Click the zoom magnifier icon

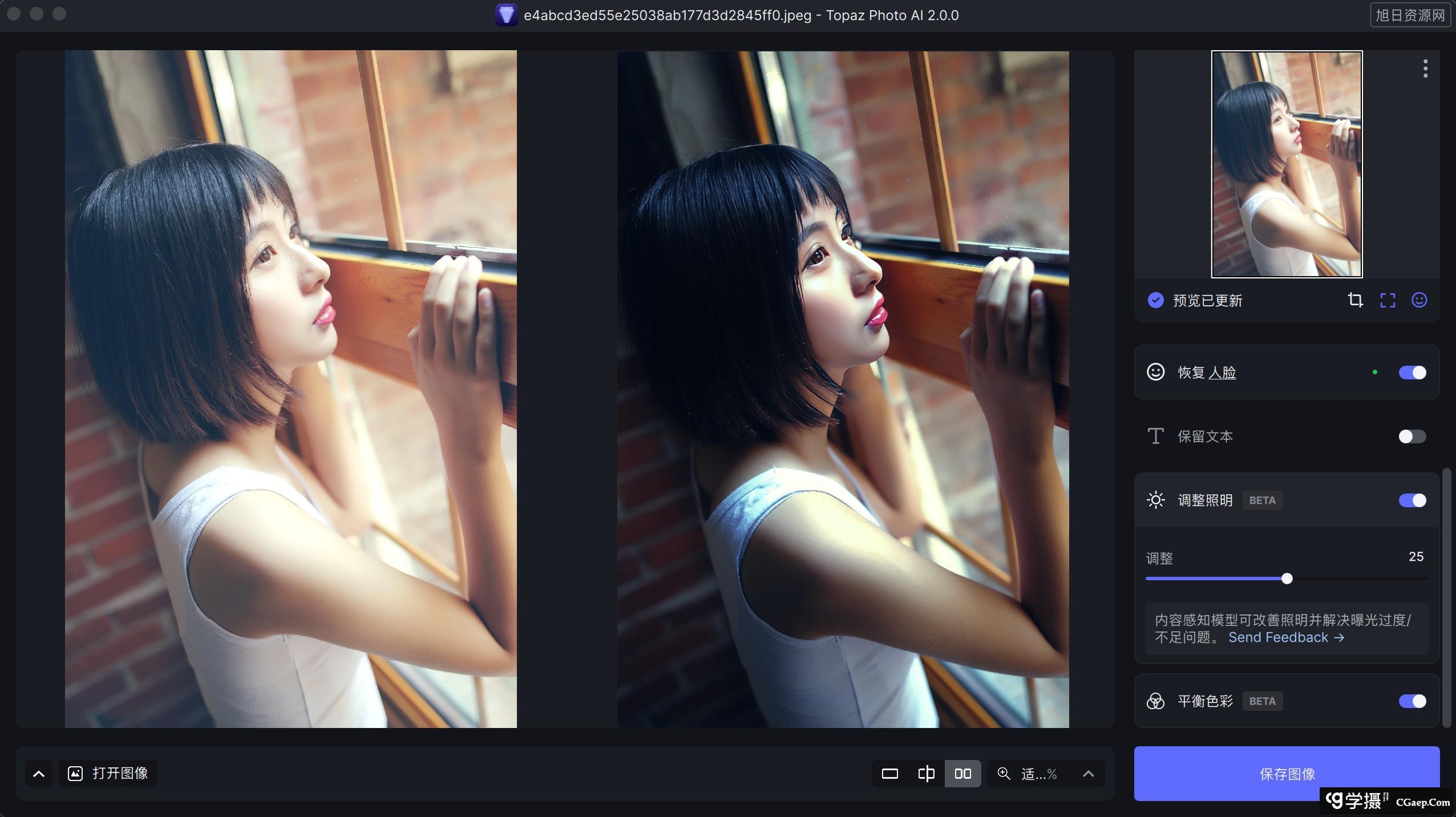click(1004, 774)
